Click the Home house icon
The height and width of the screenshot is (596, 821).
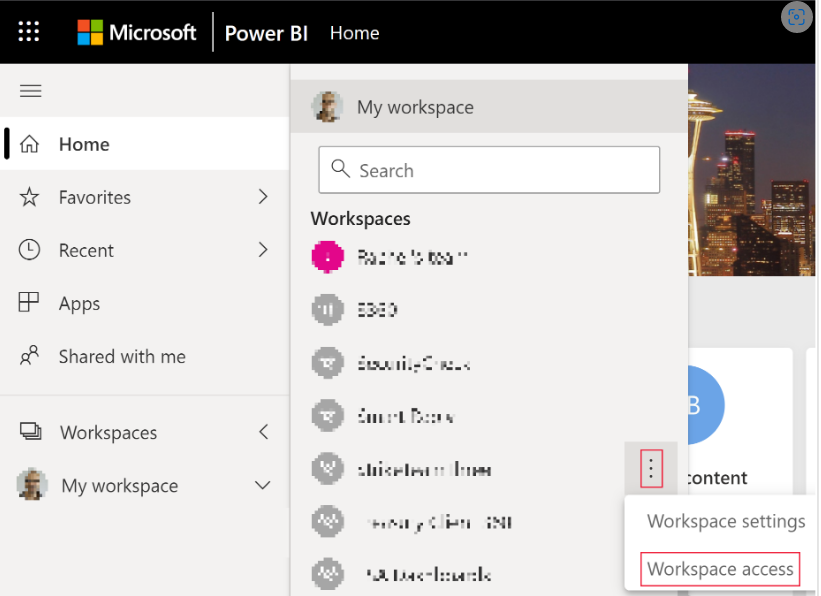(29, 144)
